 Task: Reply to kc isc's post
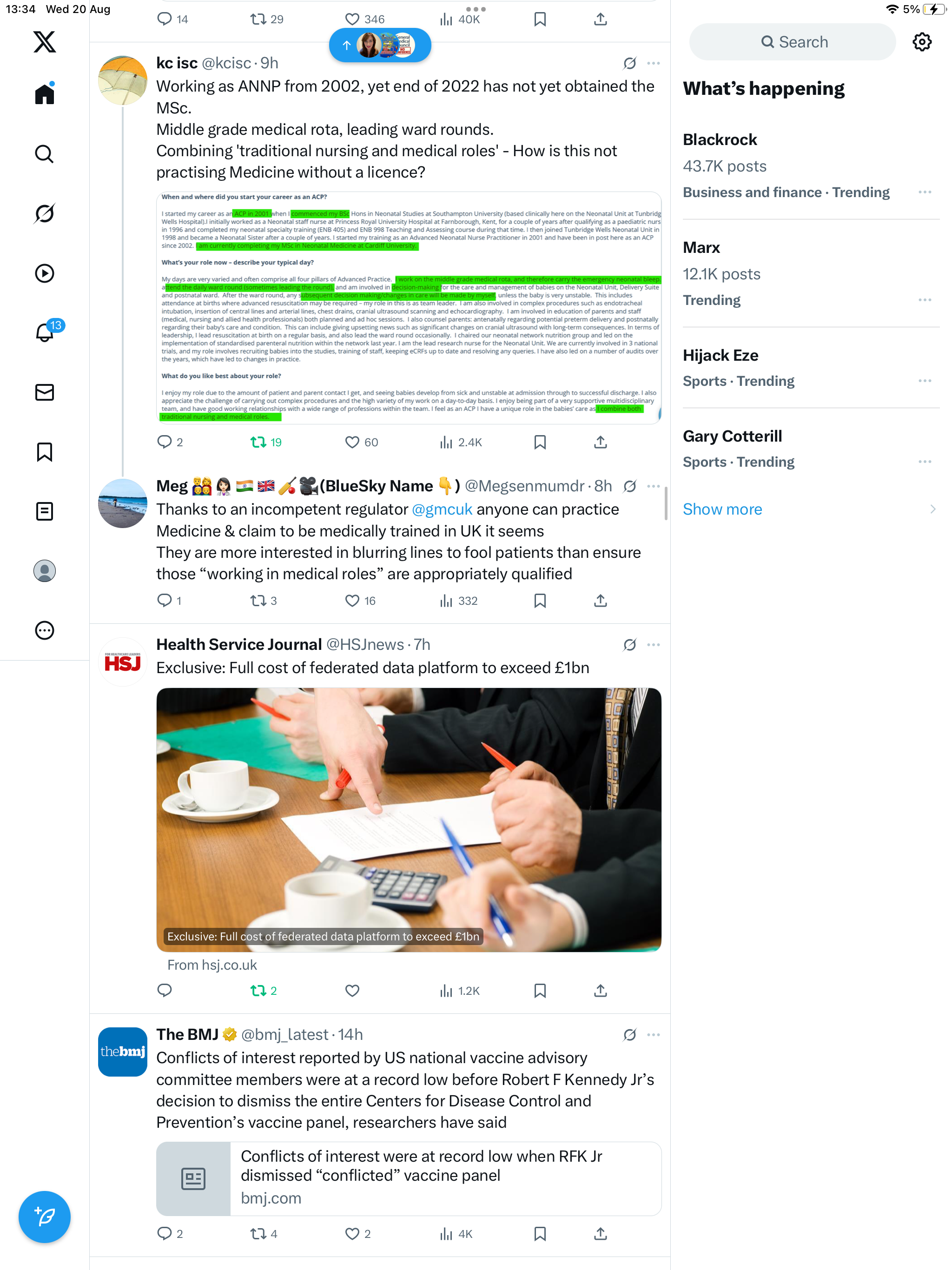[x=164, y=442]
